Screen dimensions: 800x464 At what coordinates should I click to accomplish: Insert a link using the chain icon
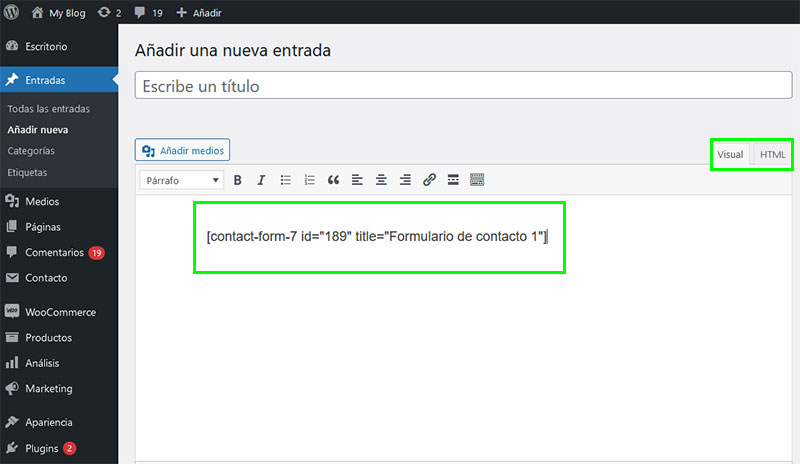(x=429, y=180)
